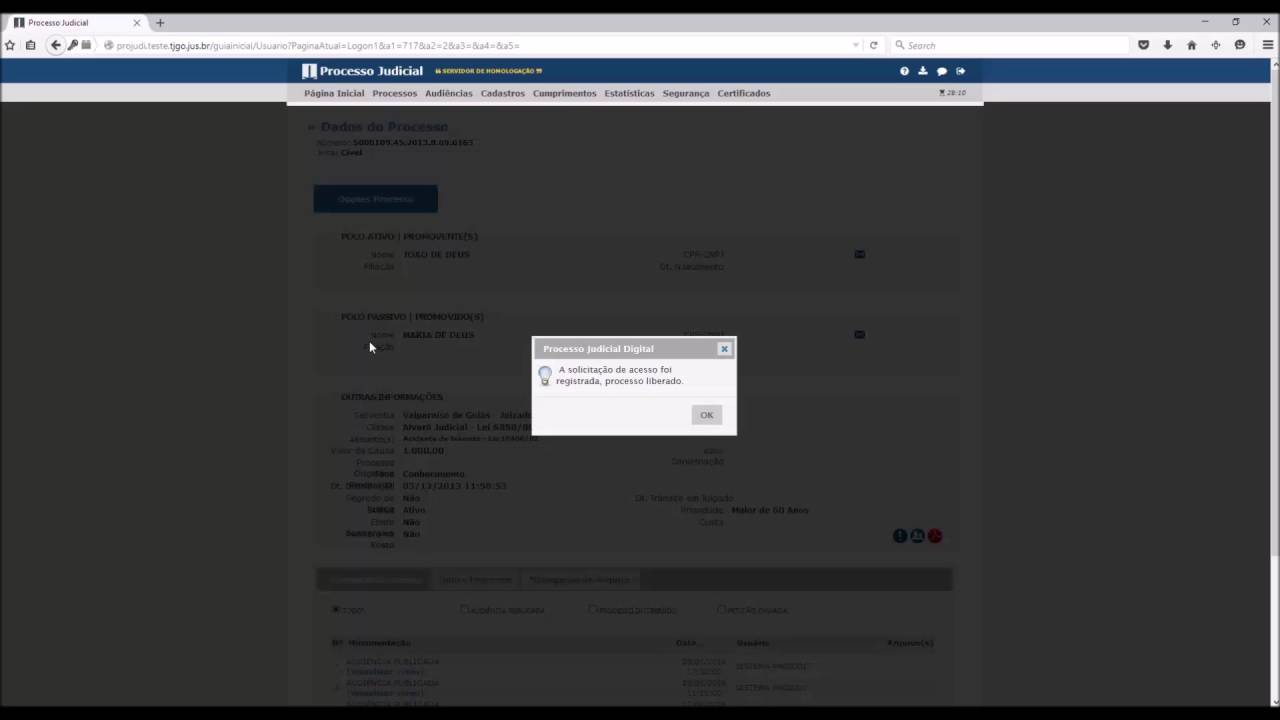This screenshot has height=720, width=1280.
Task: Click the browser Home icon
Action: 1191,45
